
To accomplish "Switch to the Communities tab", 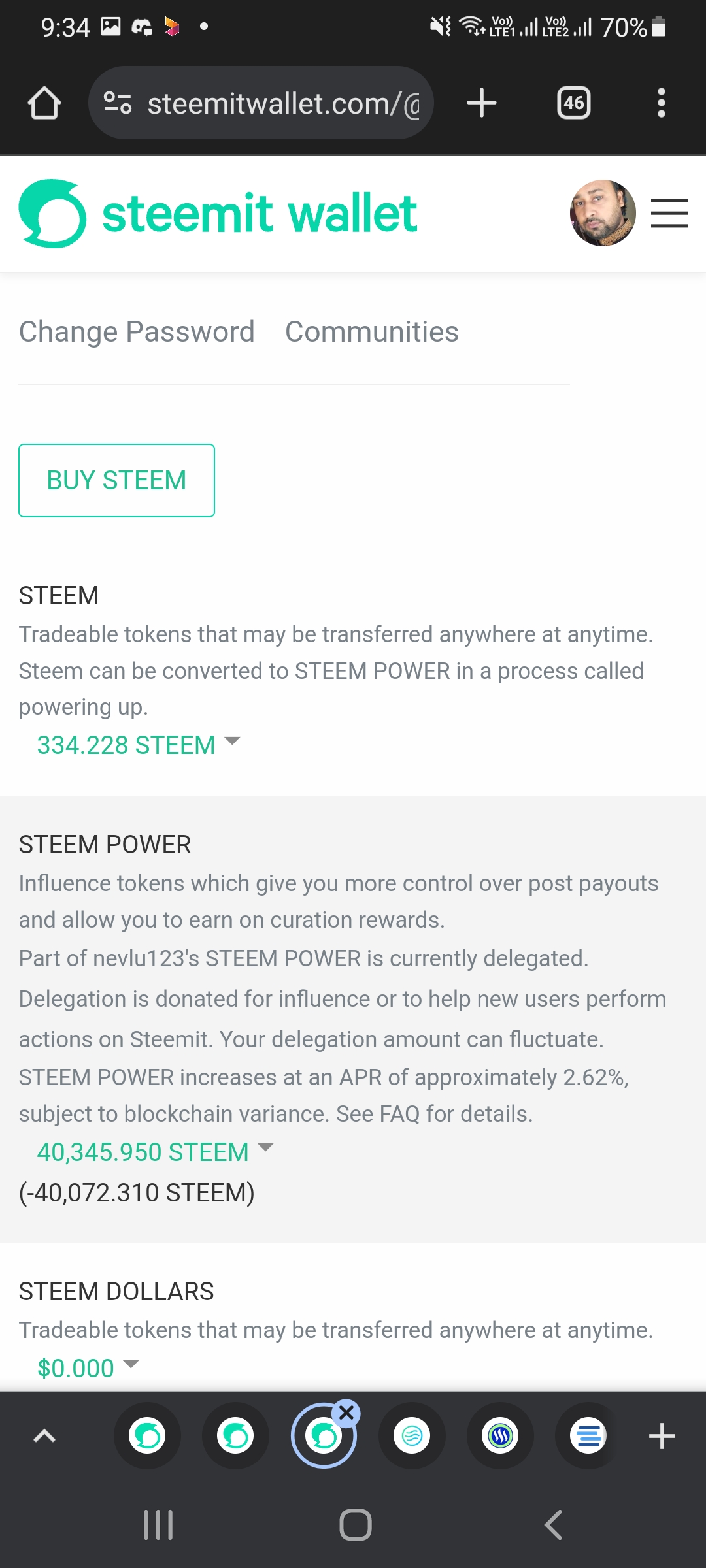I will [371, 332].
